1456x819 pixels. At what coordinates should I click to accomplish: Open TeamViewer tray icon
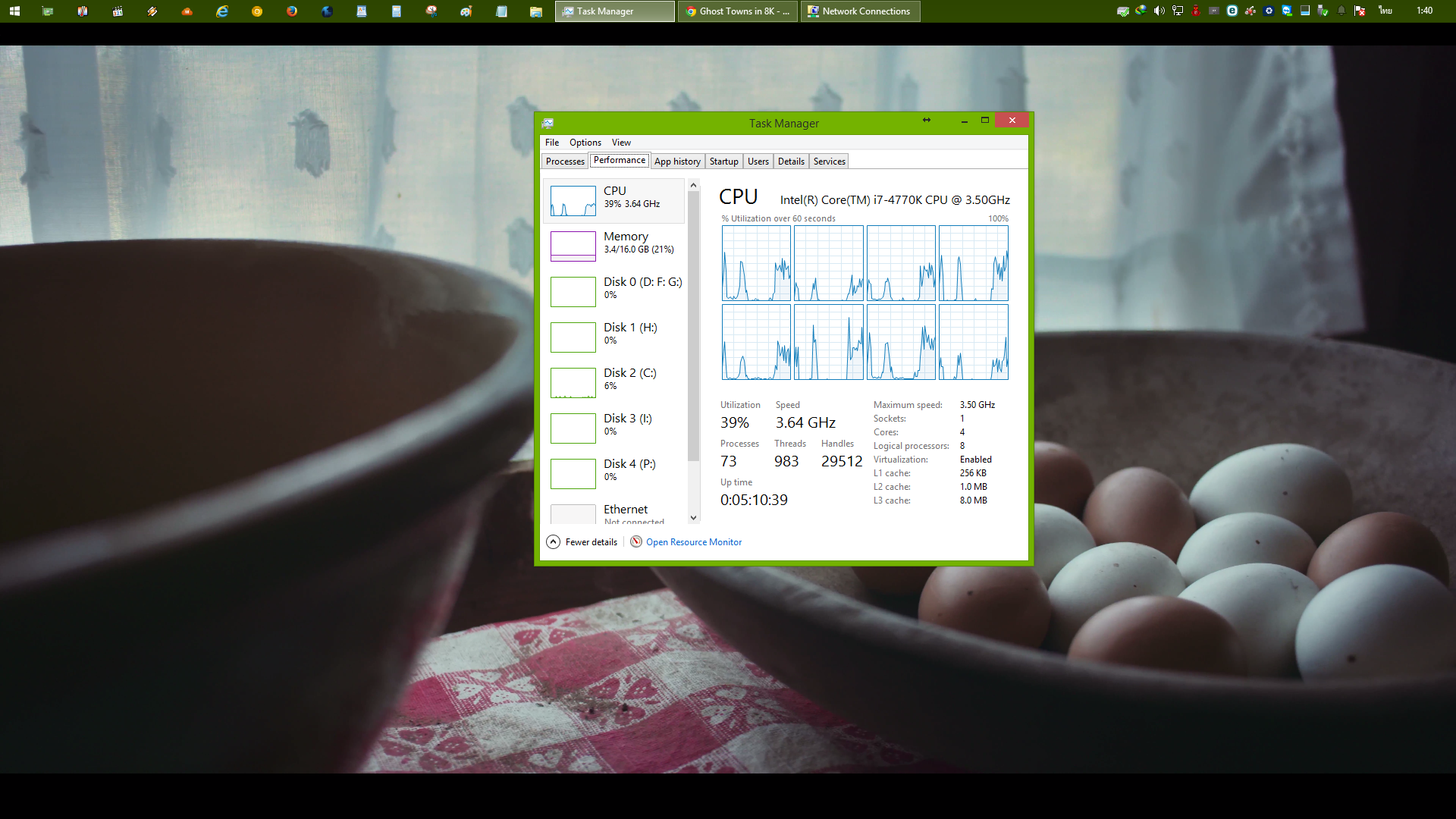(1287, 11)
